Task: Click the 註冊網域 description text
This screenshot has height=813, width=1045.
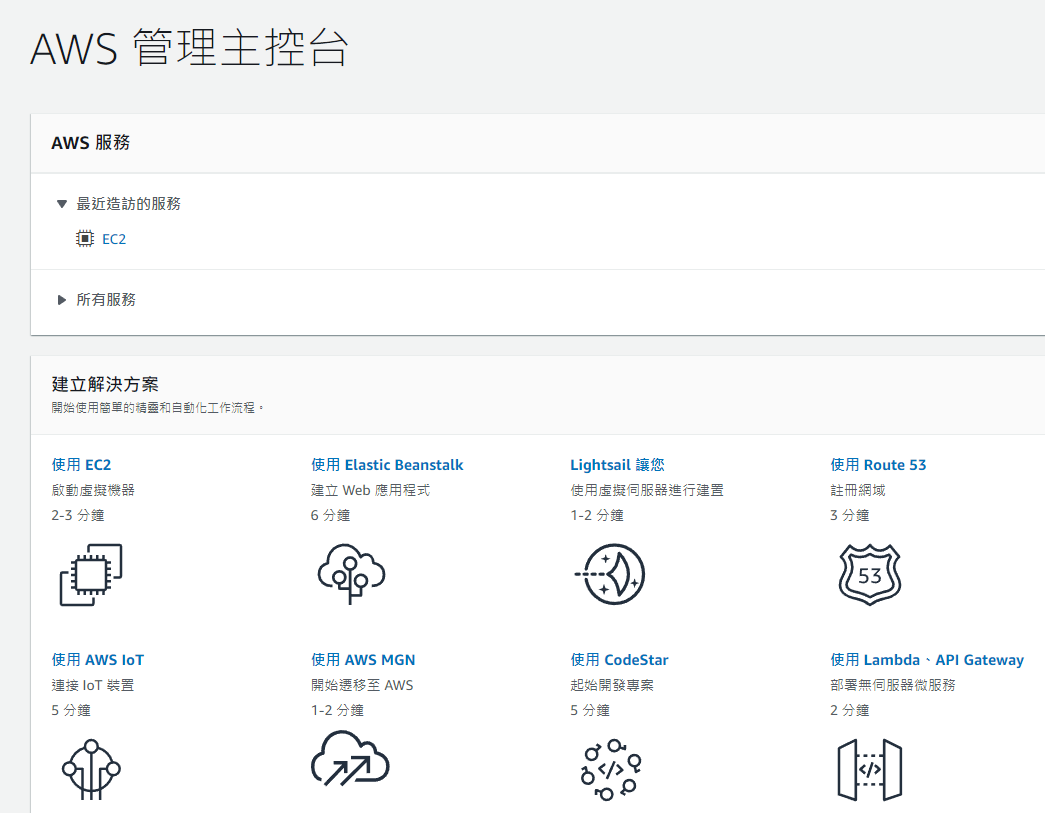Action: click(x=857, y=490)
